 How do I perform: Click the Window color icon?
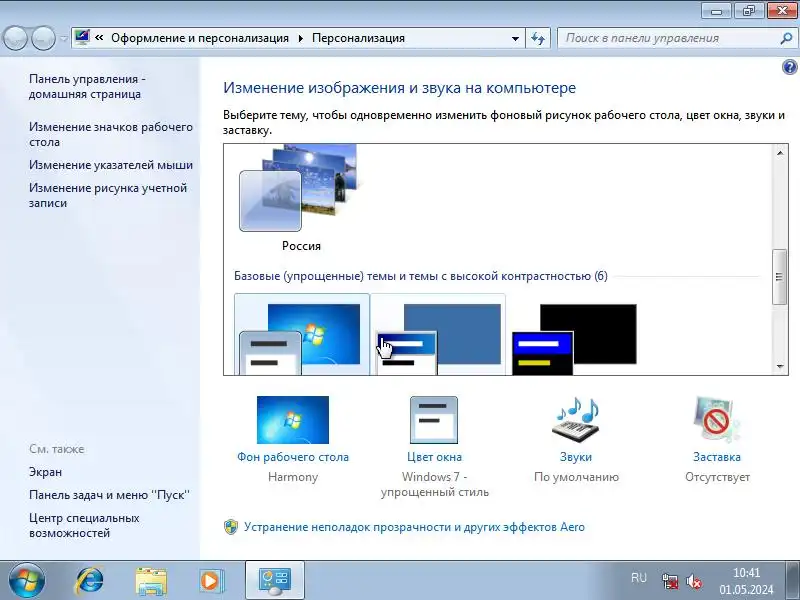[x=434, y=420]
